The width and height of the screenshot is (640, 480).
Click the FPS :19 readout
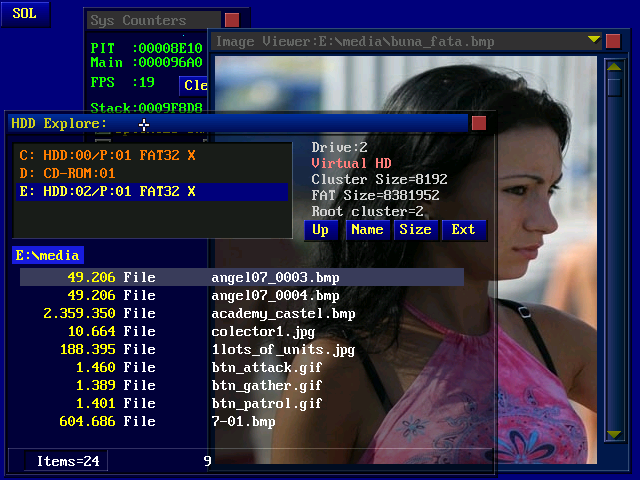[x=122, y=82]
